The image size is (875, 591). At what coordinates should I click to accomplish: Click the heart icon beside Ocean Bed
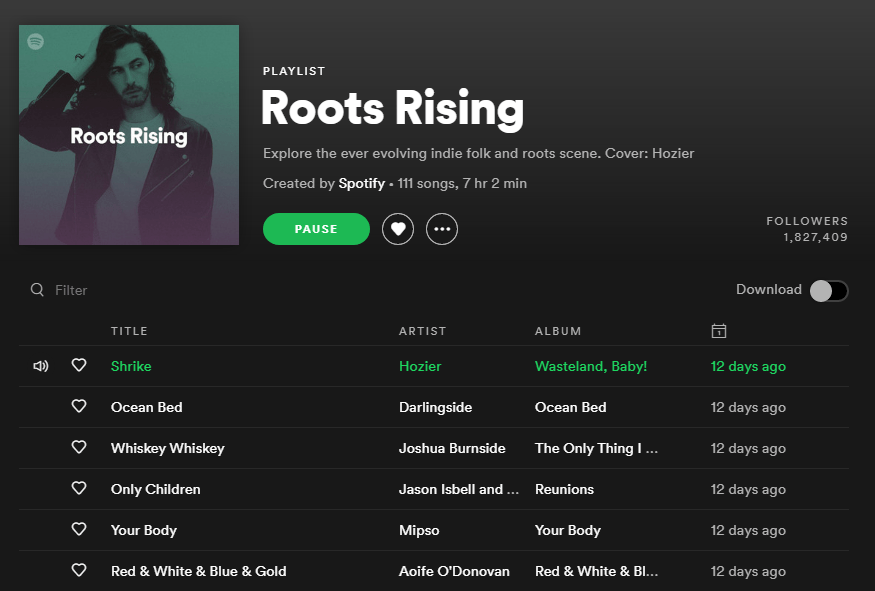tap(79, 406)
